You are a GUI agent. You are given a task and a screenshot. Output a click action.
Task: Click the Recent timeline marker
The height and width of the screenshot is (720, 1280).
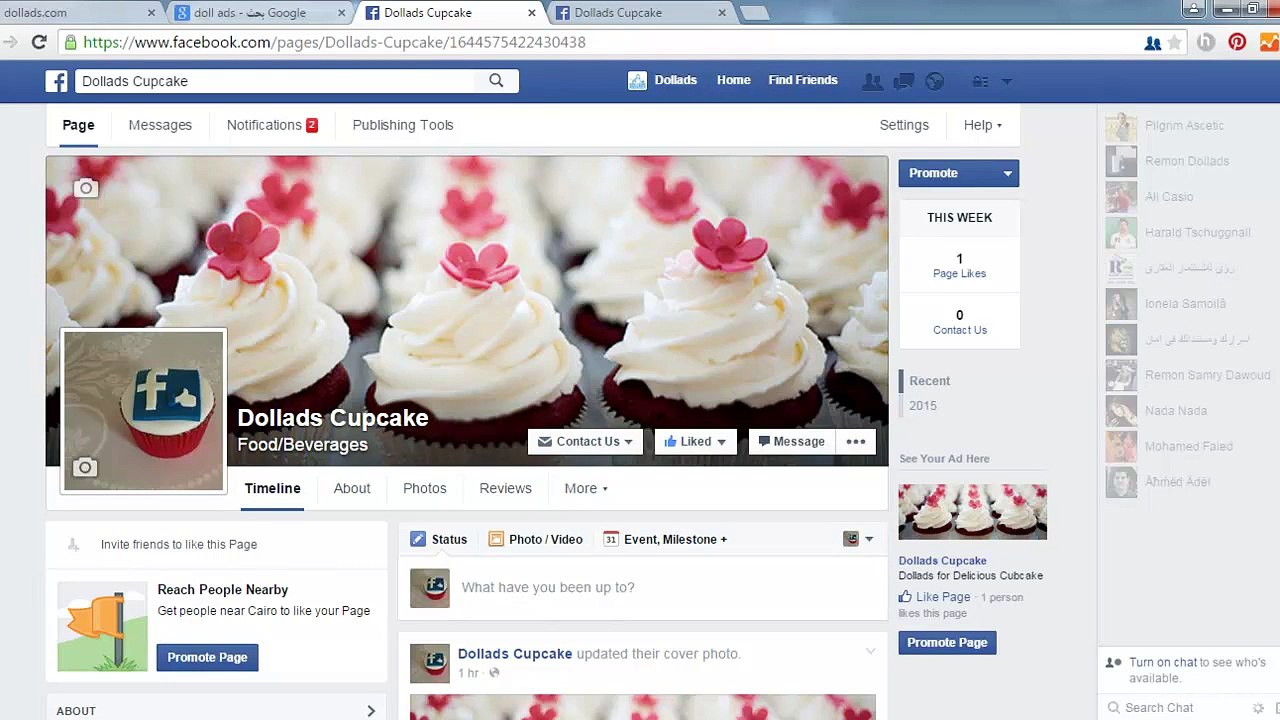(x=930, y=380)
